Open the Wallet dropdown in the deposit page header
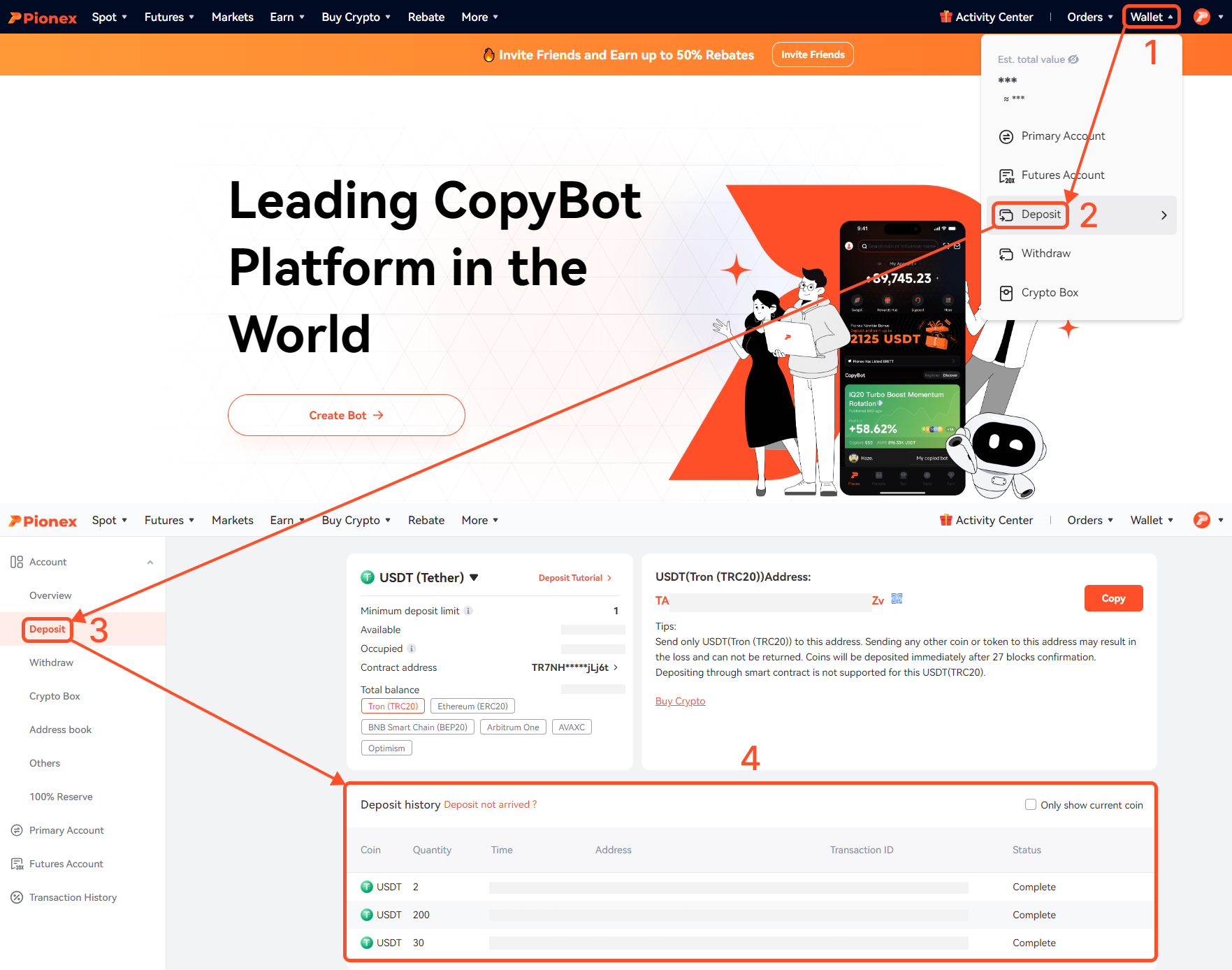This screenshot has width=1232, height=970. [1152, 520]
